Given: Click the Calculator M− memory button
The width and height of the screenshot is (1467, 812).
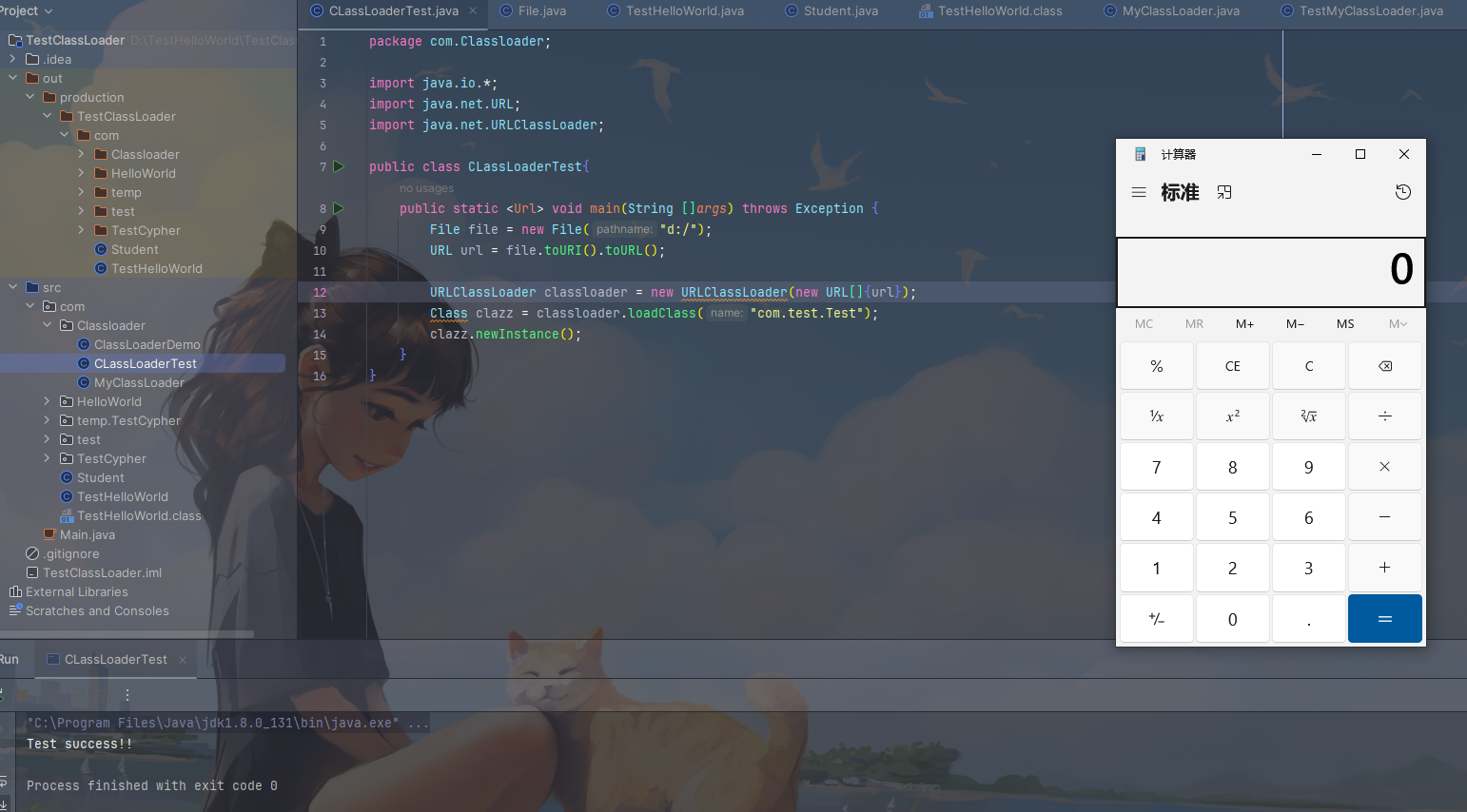Looking at the screenshot, I should [x=1295, y=324].
